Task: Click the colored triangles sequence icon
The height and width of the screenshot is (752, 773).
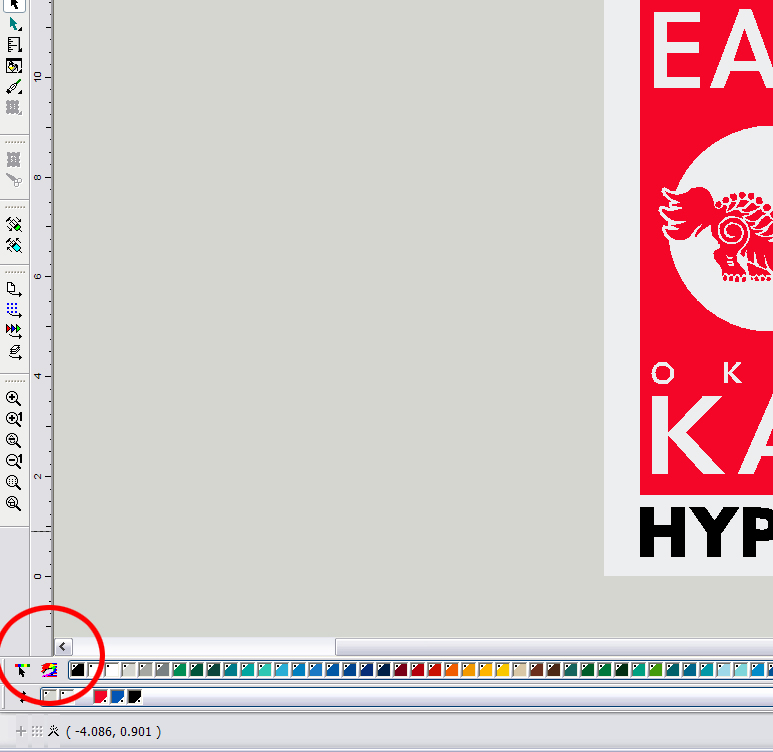Action: tap(14, 330)
